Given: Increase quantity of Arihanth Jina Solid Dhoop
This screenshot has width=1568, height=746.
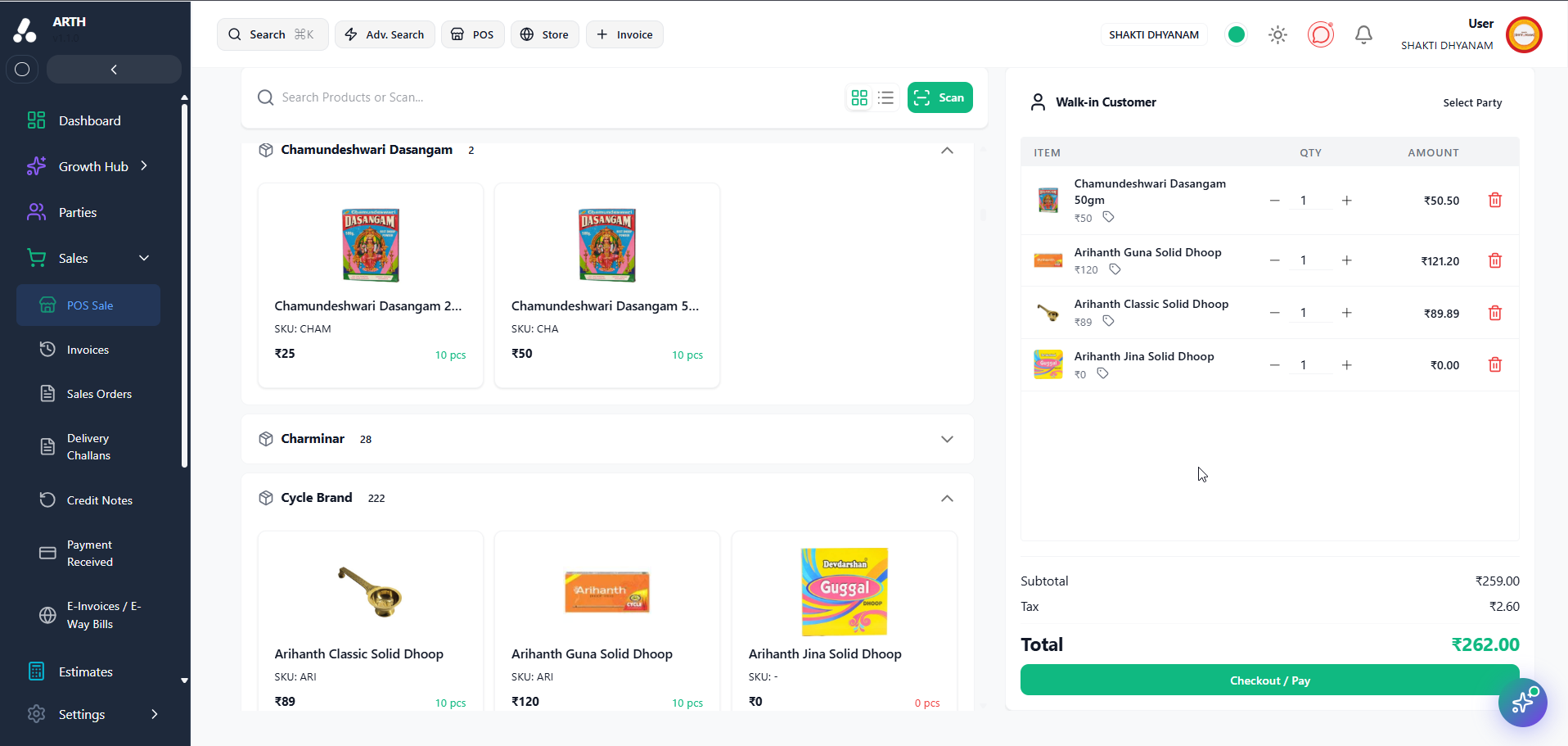Looking at the screenshot, I should [x=1346, y=365].
